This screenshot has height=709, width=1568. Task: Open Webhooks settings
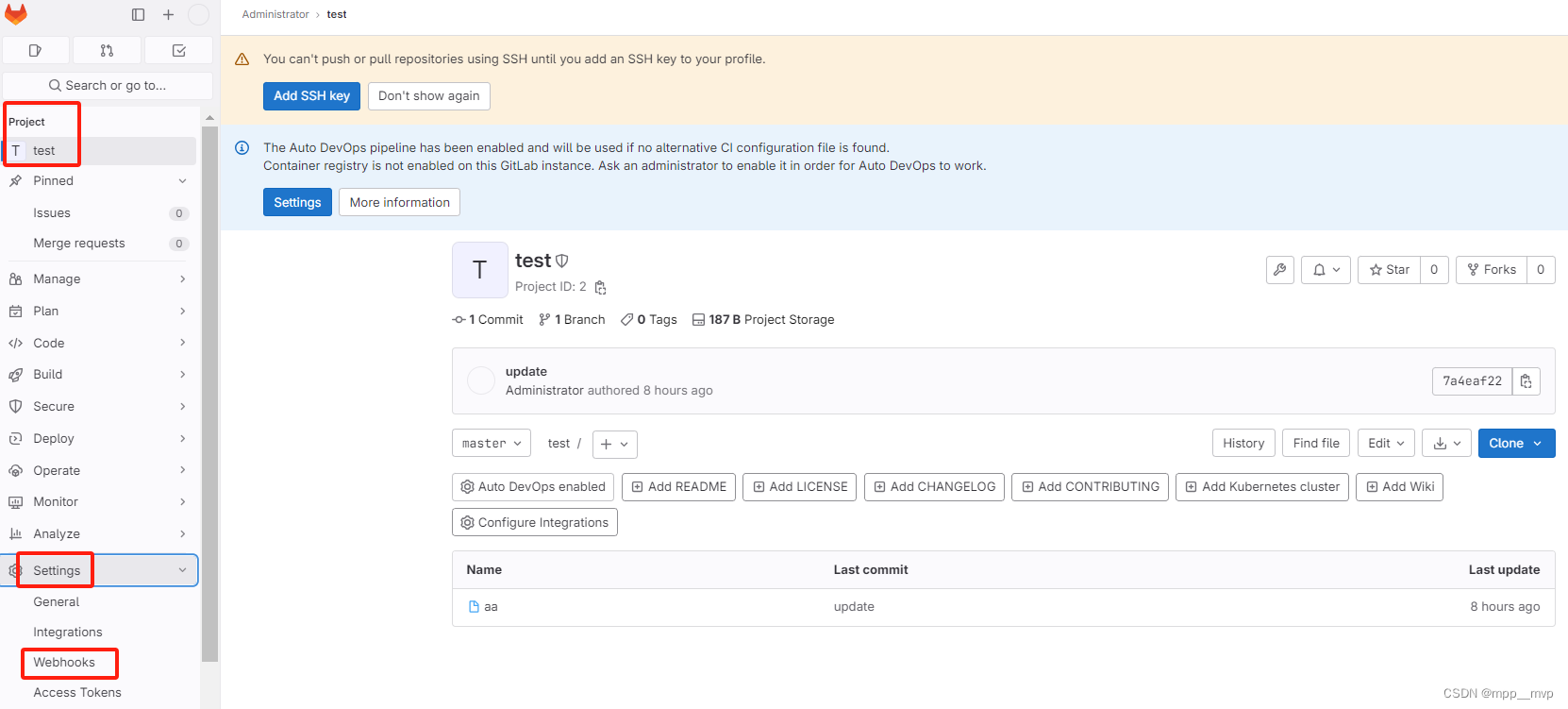coord(100,663)
